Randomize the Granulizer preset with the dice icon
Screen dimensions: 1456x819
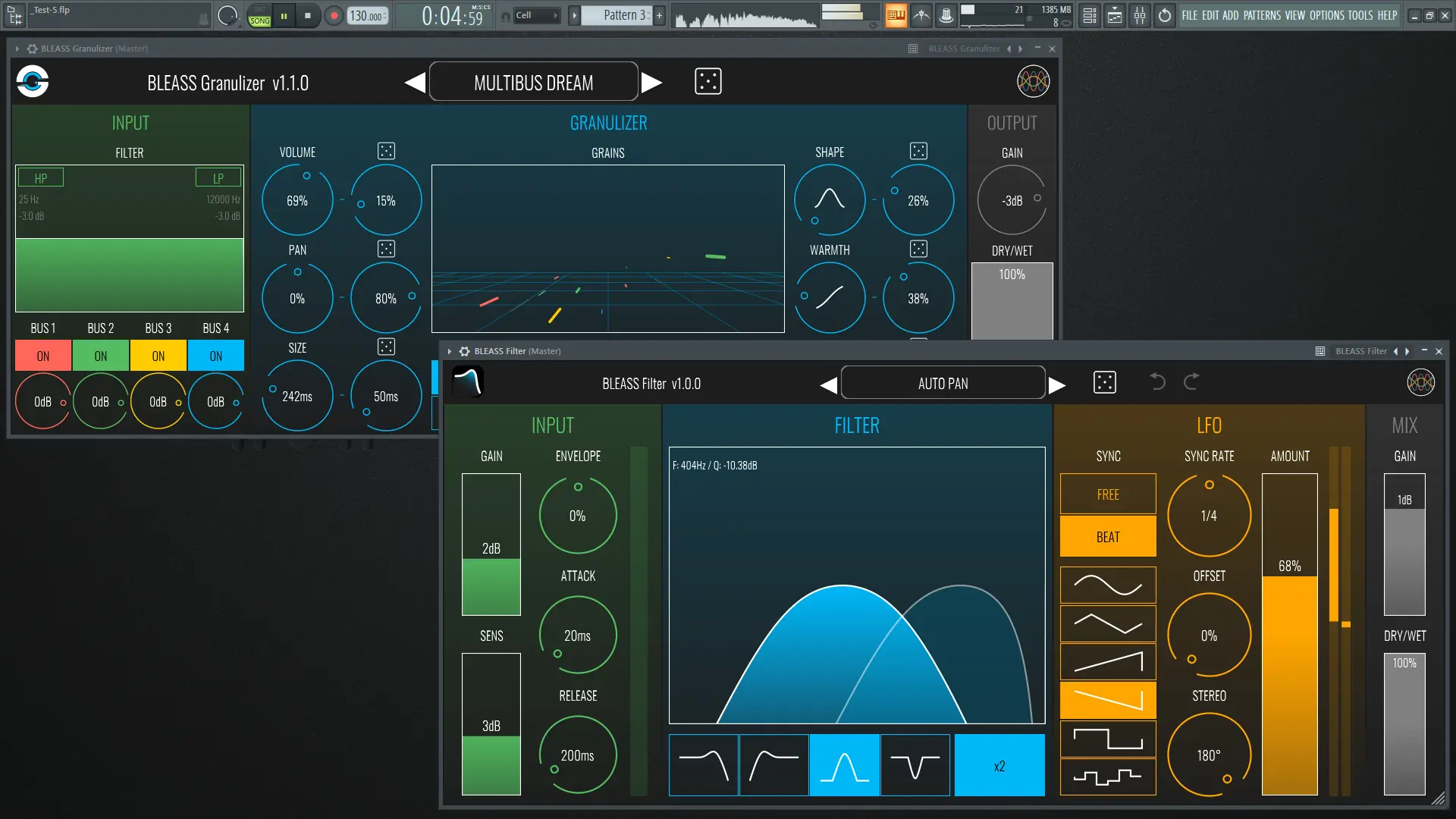[708, 81]
